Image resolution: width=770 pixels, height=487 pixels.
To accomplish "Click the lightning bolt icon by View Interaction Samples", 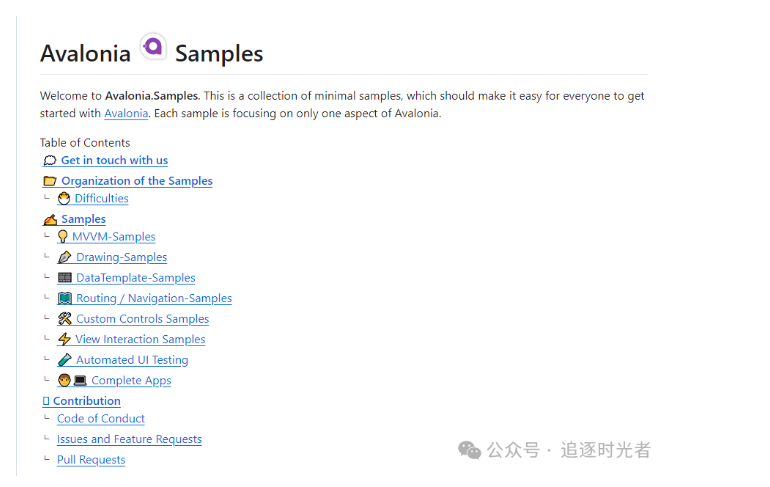I will [x=64, y=339].
